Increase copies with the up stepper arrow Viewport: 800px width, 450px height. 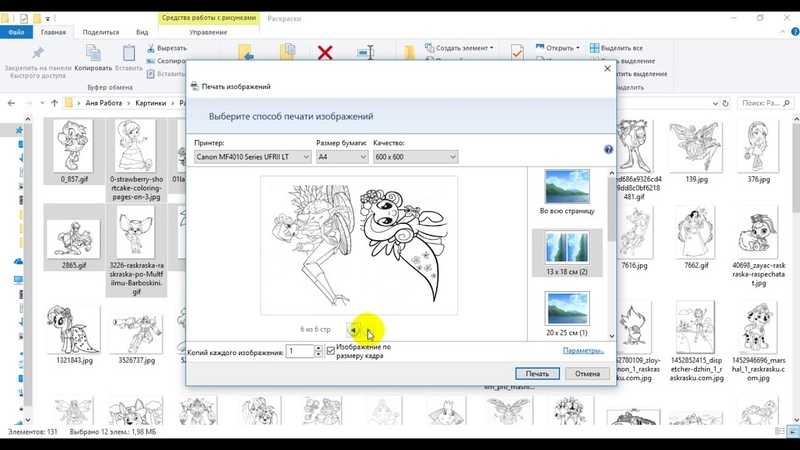click(318, 348)
